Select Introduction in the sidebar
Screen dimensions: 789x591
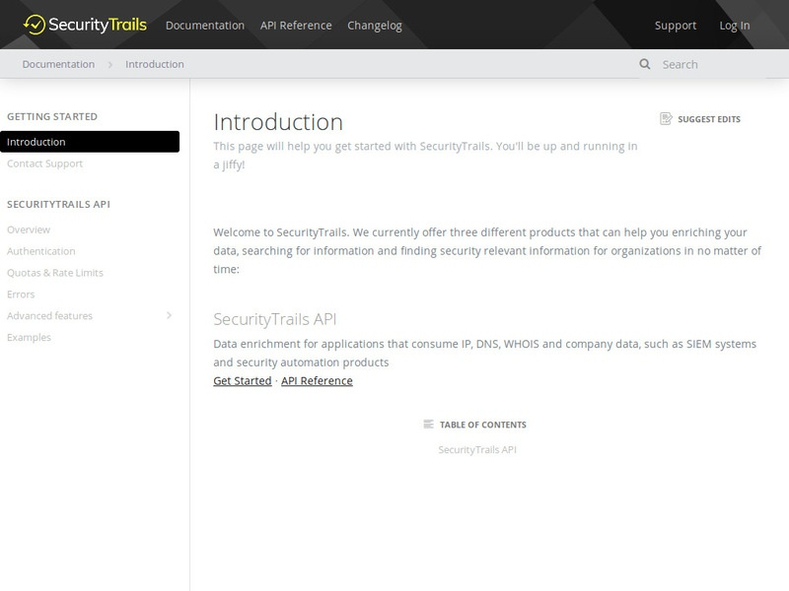pyautogui.click(x=90, y=142)
